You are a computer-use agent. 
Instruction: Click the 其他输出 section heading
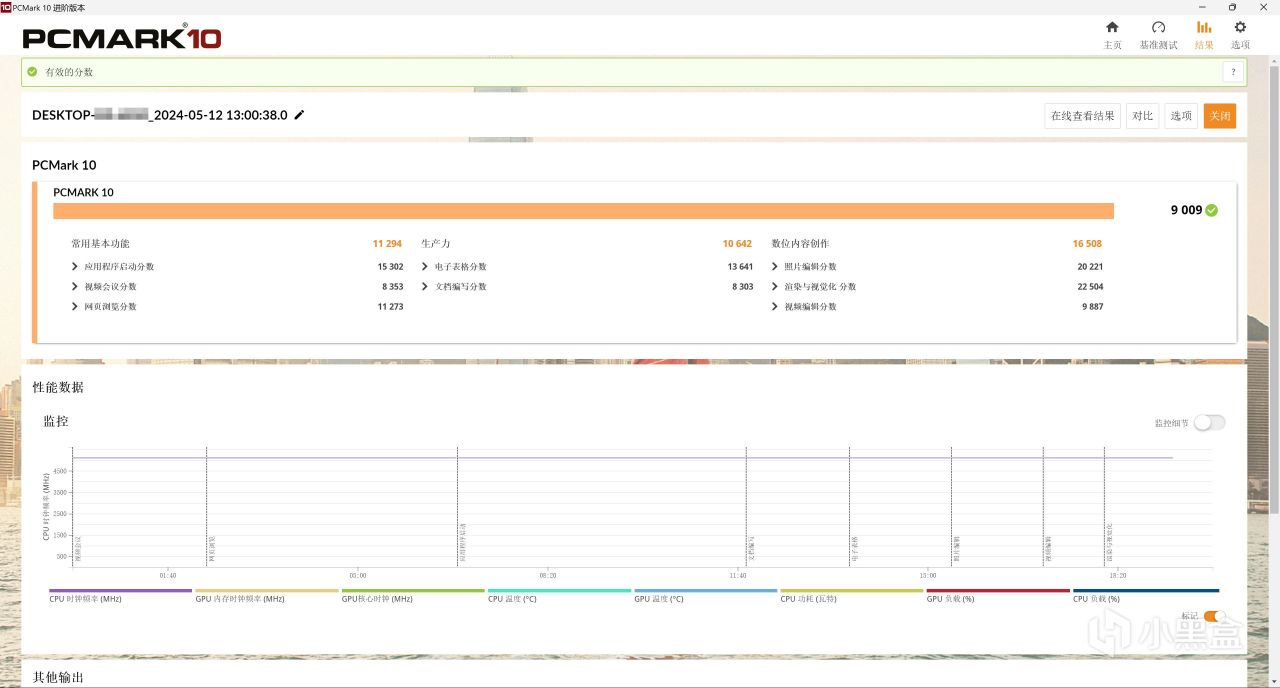pyautogui.click(x=58, y=677)
